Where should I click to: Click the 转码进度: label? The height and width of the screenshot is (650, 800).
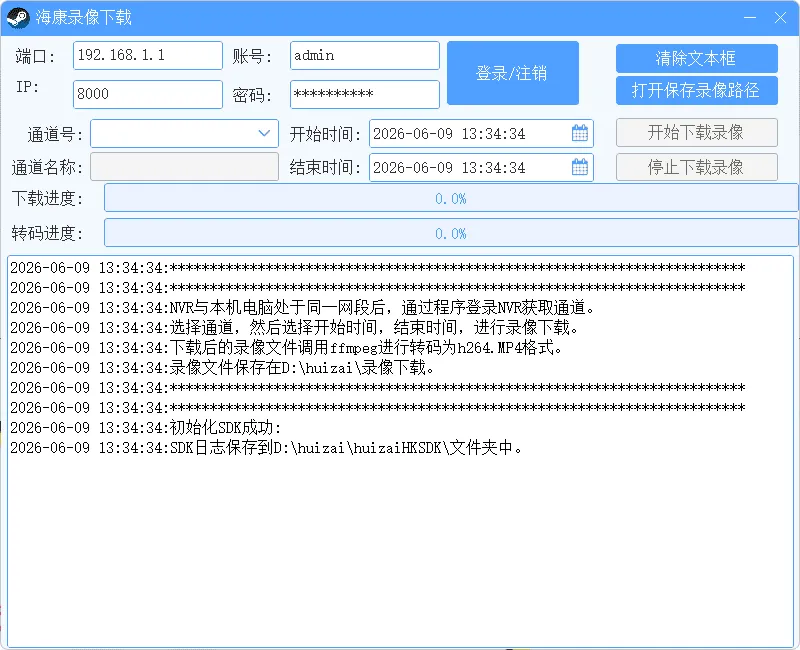click(47, 233)
